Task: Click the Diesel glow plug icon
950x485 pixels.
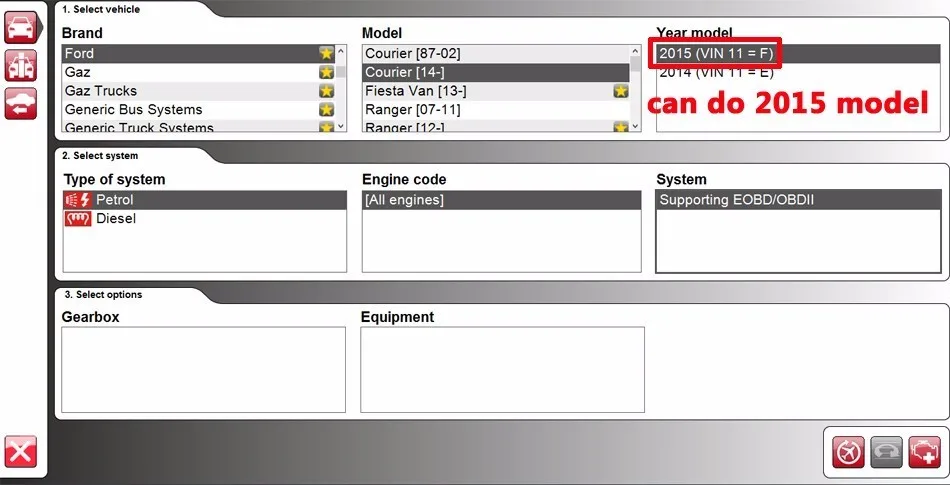Action: tap(77, 219)
